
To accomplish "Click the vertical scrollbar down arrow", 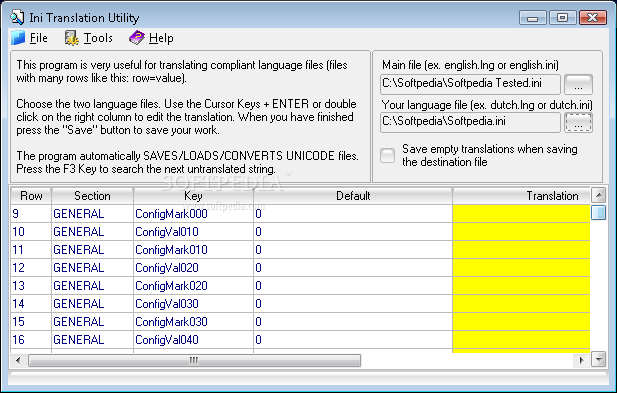I will click(599, 359).
